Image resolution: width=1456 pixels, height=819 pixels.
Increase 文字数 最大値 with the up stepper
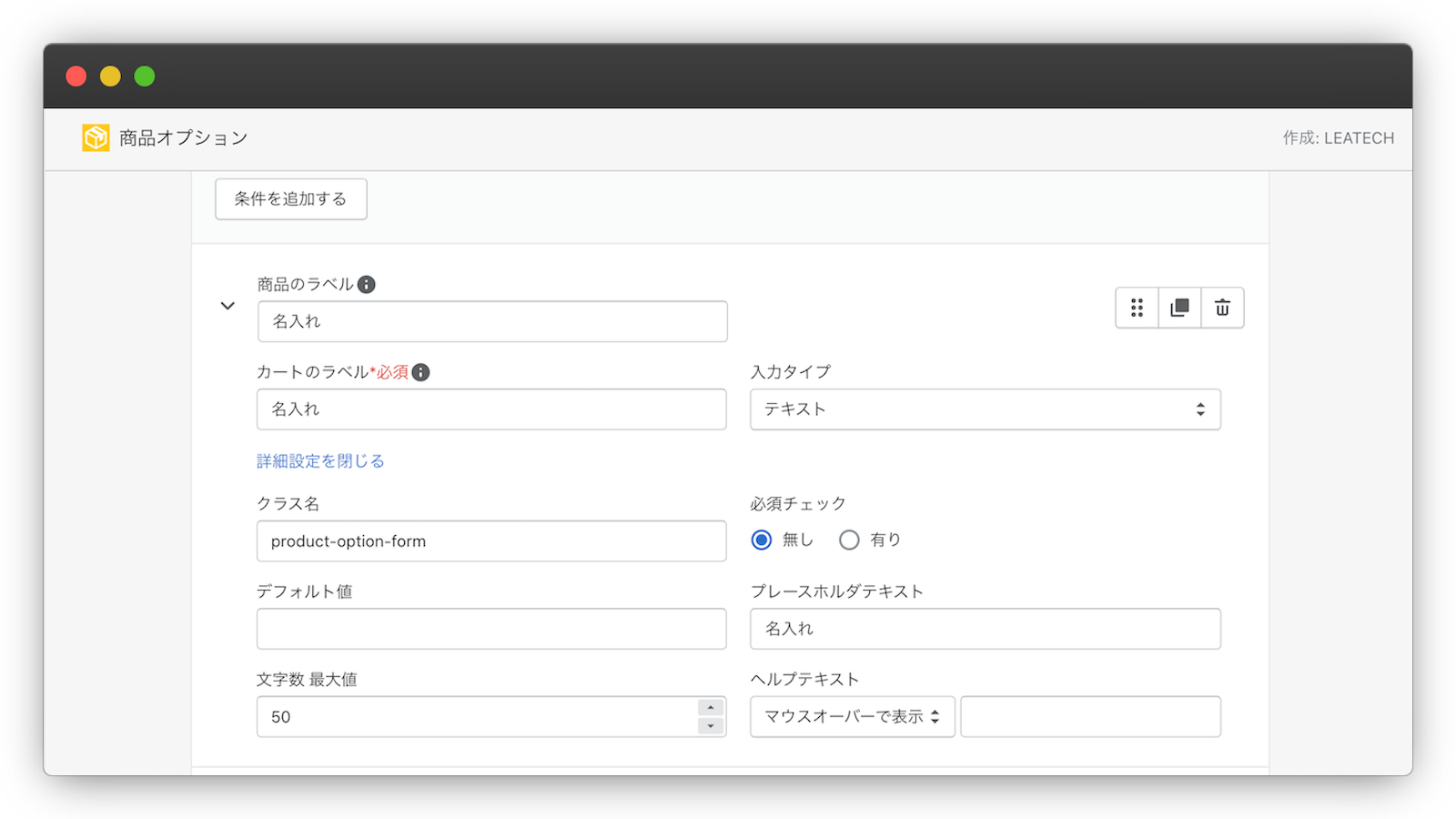click(711, 708)
